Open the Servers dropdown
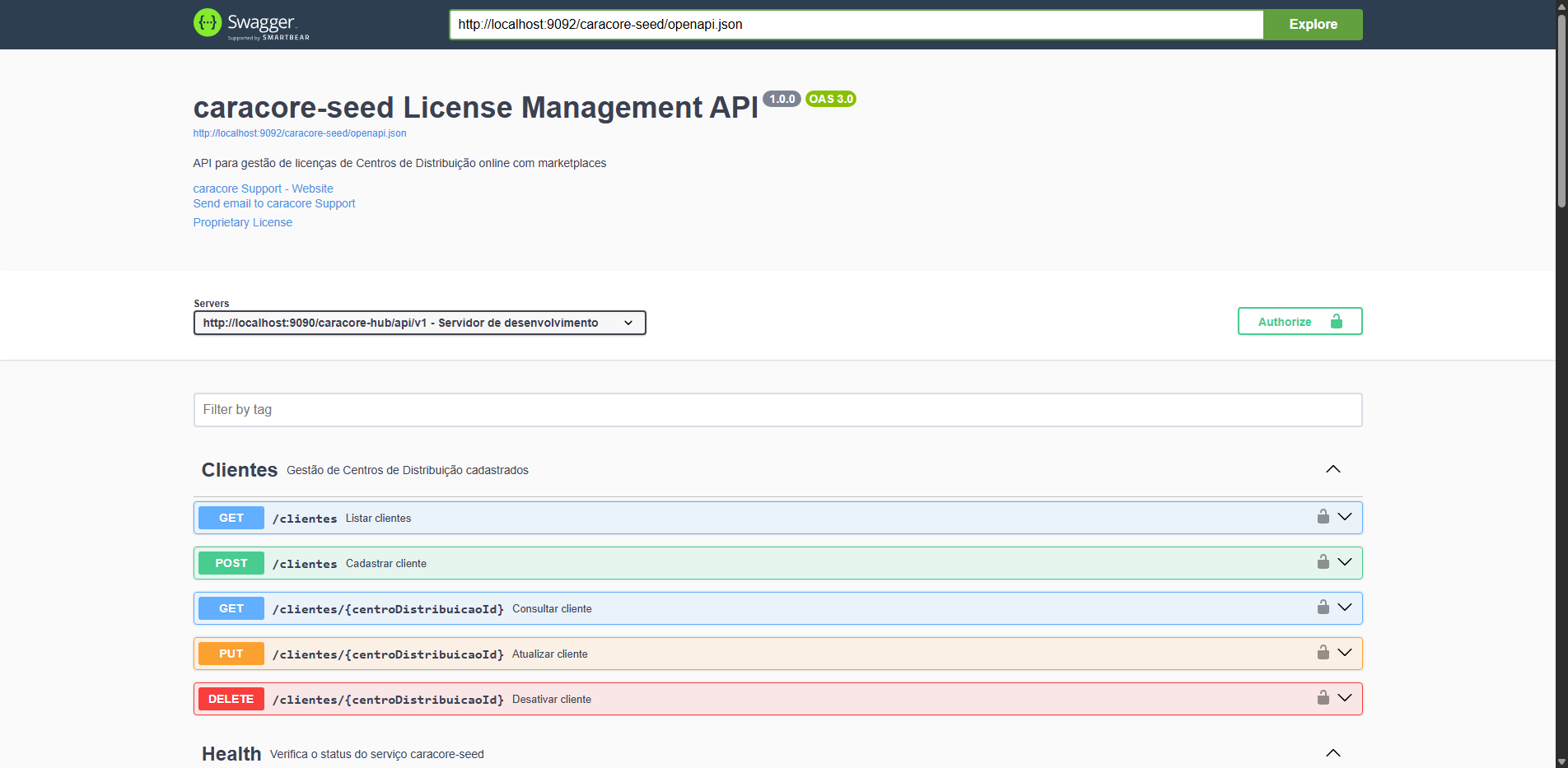 click(419, 323)
